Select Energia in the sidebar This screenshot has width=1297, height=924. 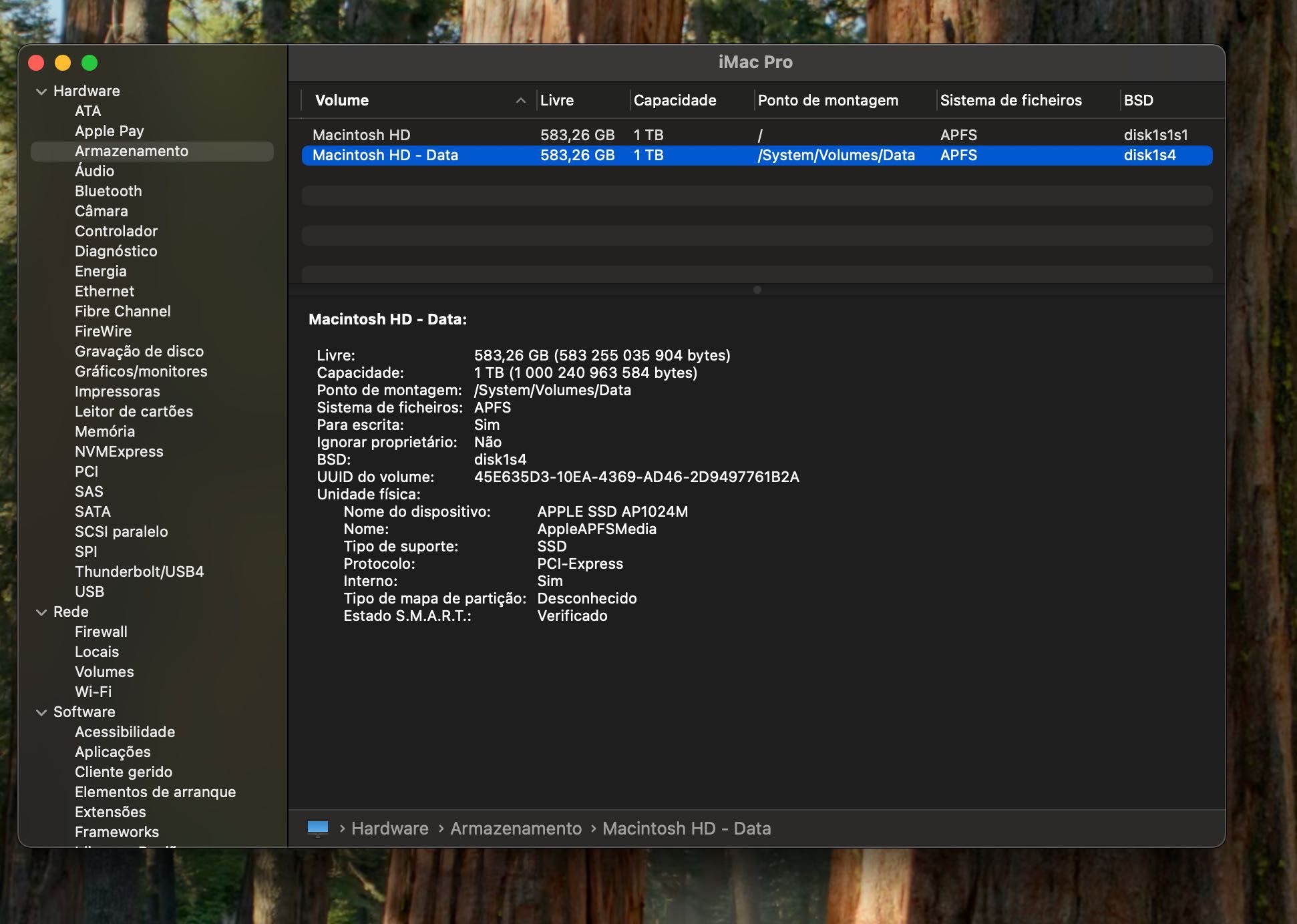(x=101, y=271)
